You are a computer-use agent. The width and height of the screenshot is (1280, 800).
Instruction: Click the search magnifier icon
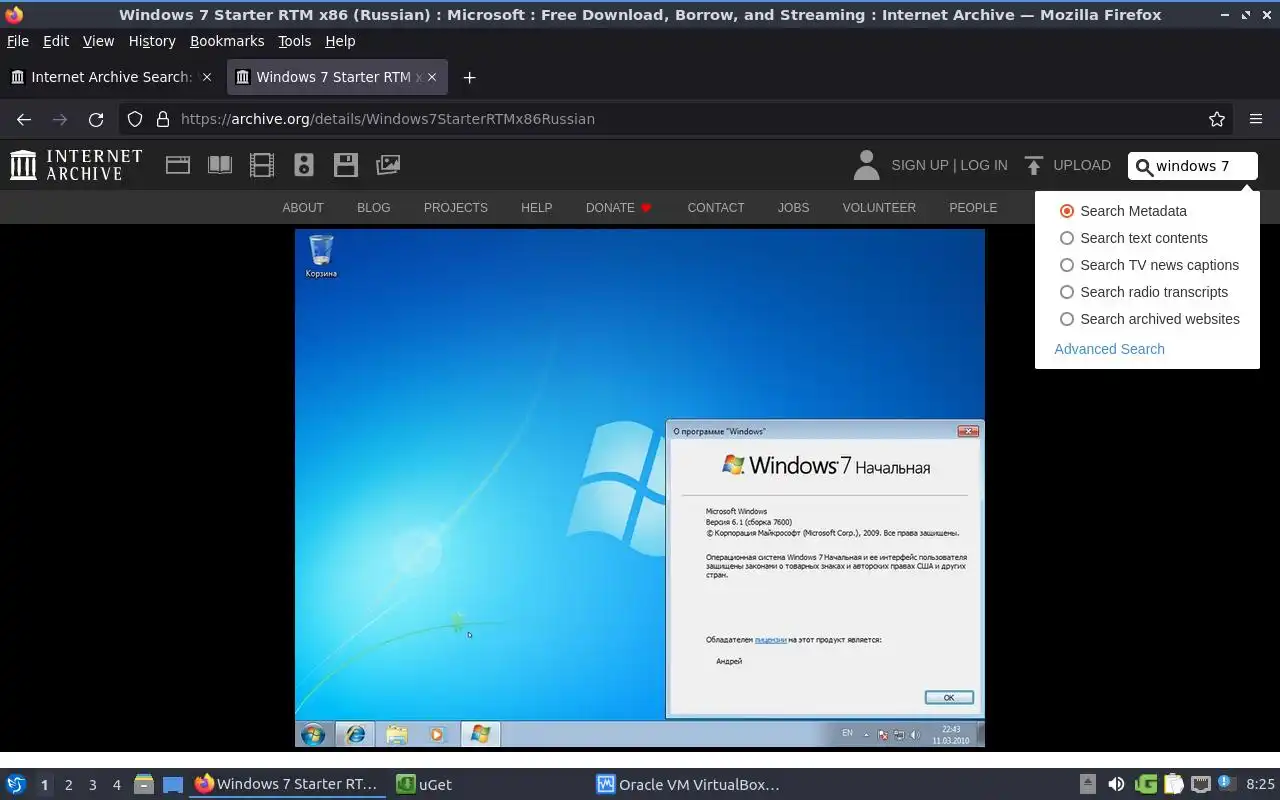(x=1145, y=167)
